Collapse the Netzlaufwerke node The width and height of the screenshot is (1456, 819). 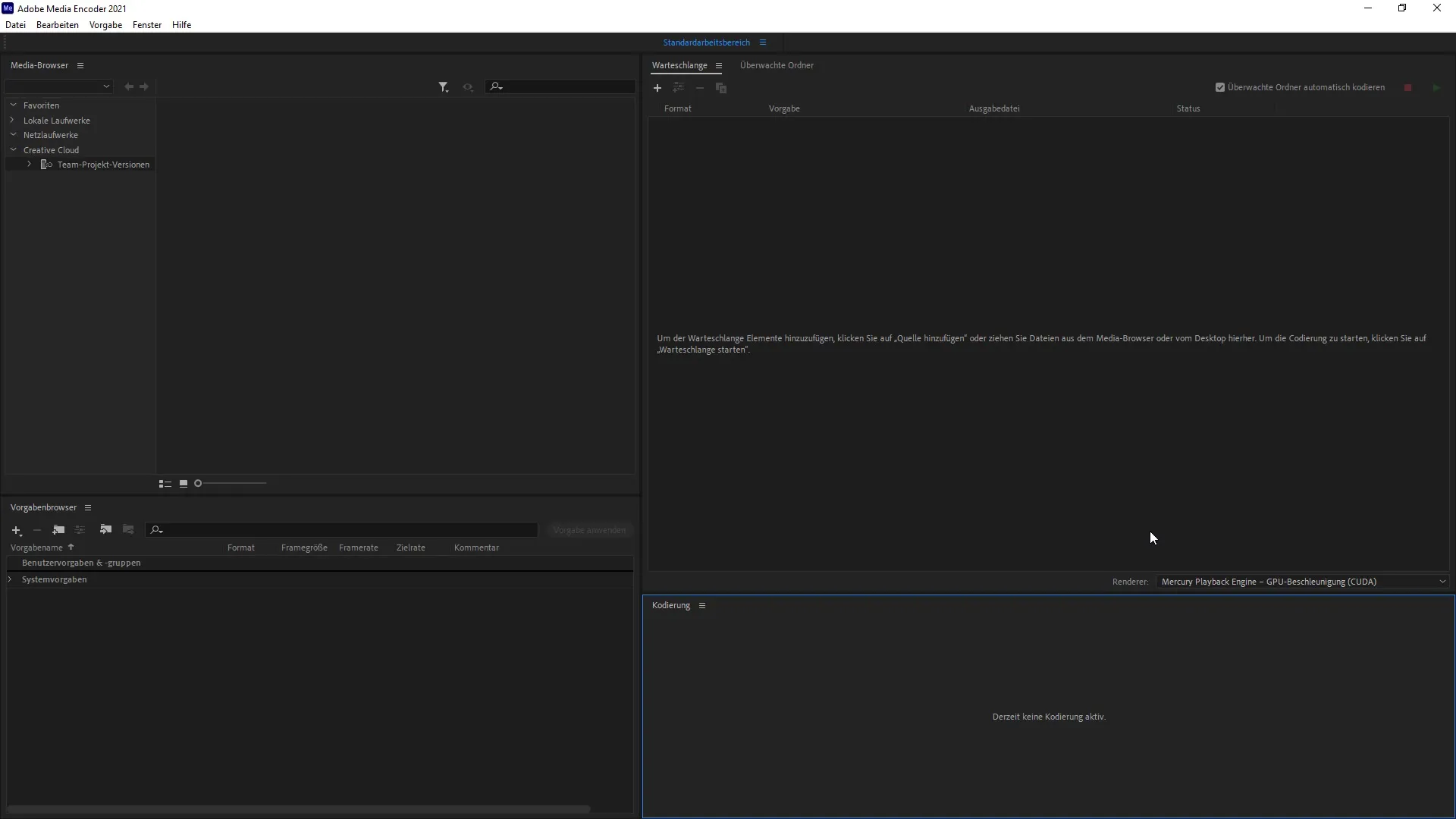13,135
